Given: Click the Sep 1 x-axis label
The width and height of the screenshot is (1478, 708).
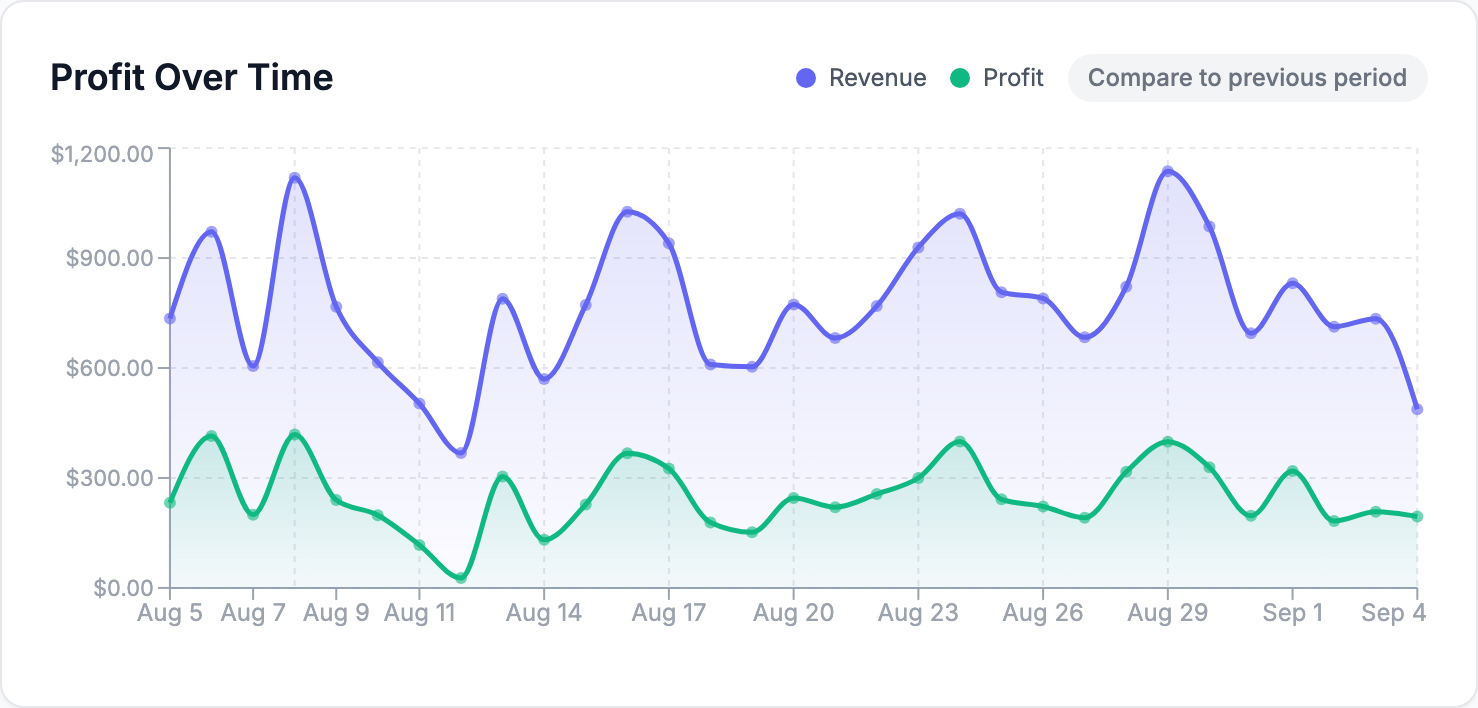Looking at the screenshot, I should click(1292, 613).
